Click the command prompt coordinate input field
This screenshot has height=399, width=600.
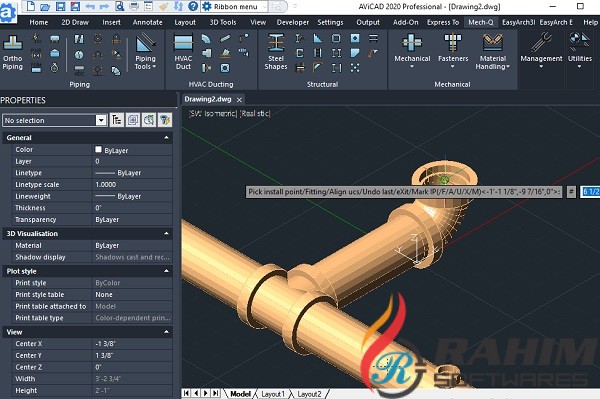(590, 192)
